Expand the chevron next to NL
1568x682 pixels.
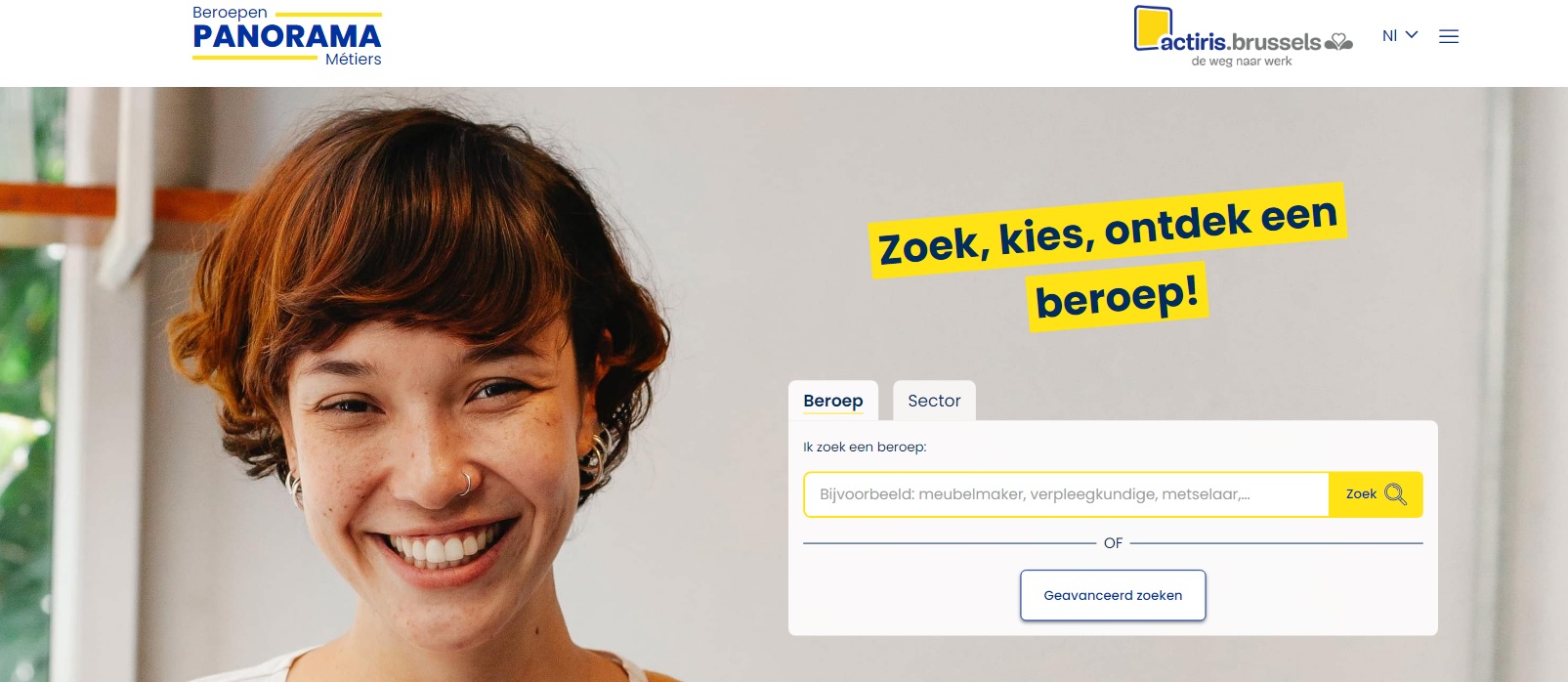(1412, 35)
